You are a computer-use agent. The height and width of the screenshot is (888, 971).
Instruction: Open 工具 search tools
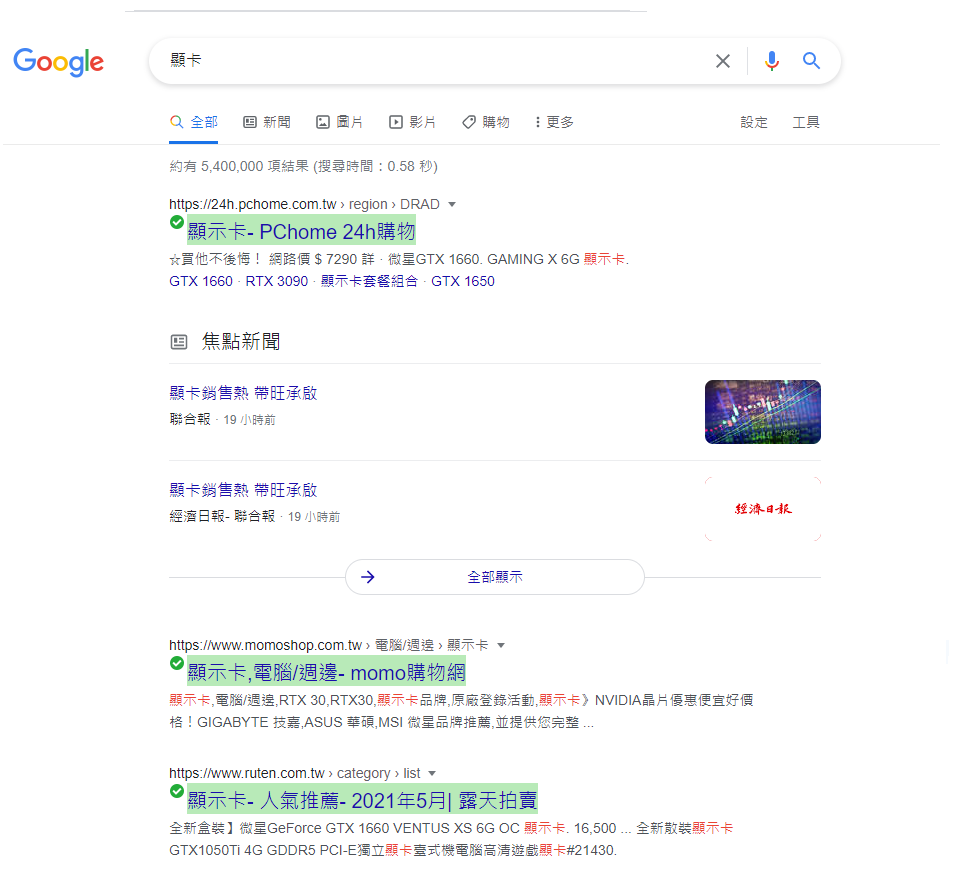(806, 123)
